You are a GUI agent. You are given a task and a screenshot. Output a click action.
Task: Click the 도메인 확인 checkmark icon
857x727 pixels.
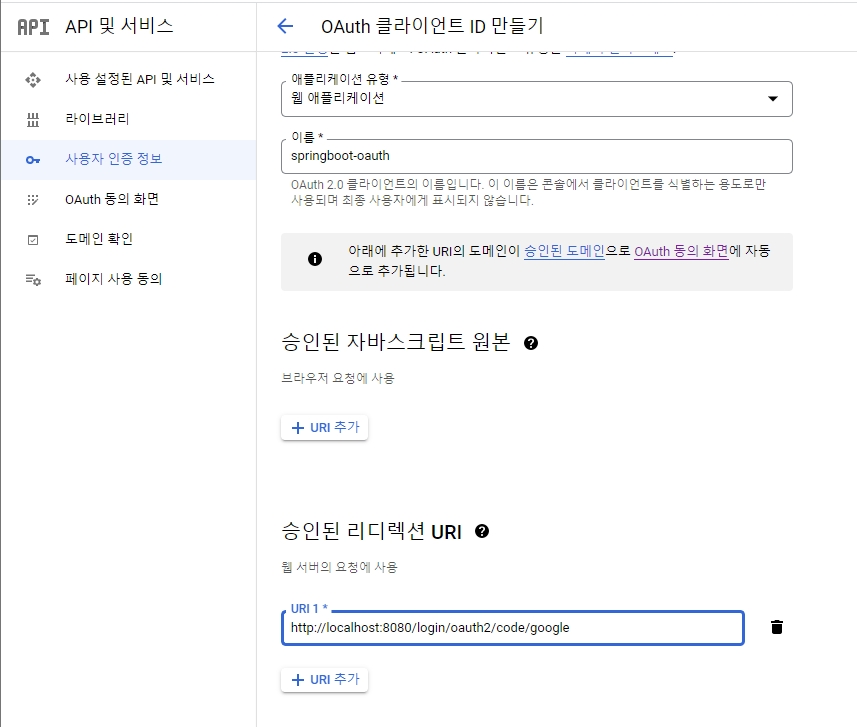(33, 240)
